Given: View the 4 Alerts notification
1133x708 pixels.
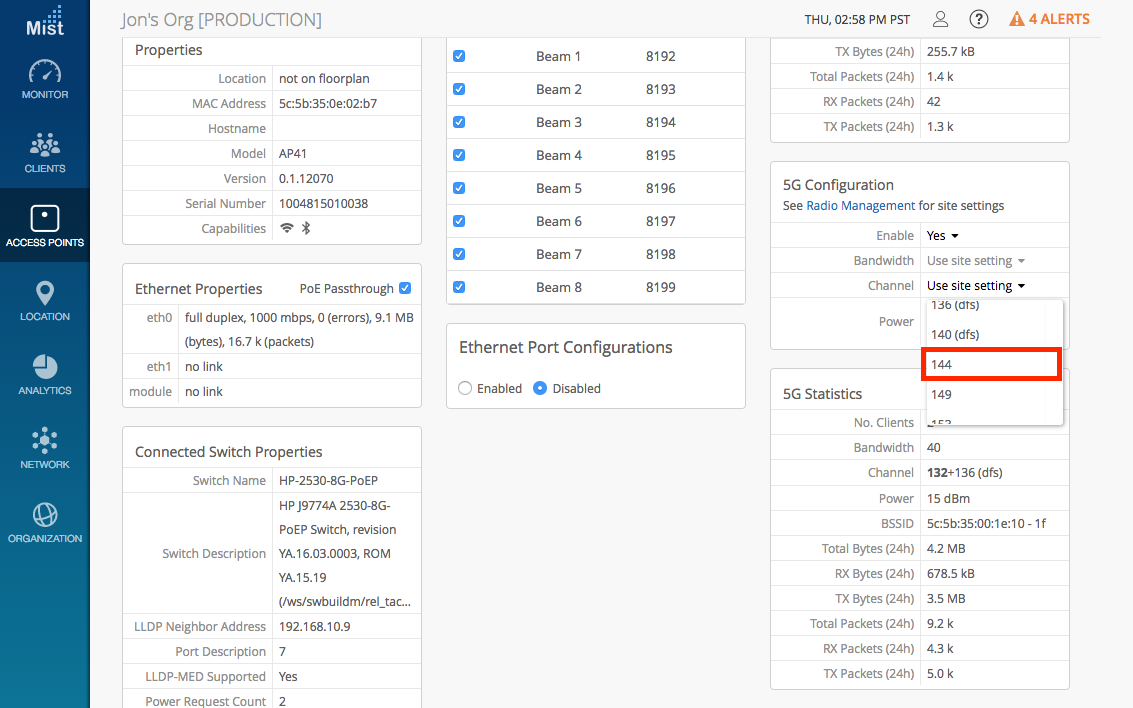Looking at the screenshot, I should [x=1049, y=19].
